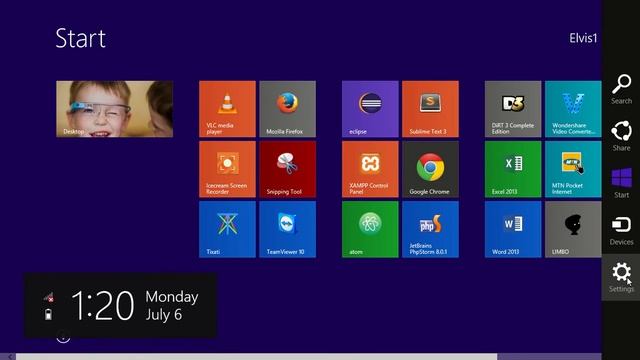The image size is (640, 360).
Task: Show all apps down arrow button
Action: pos(63,337)
